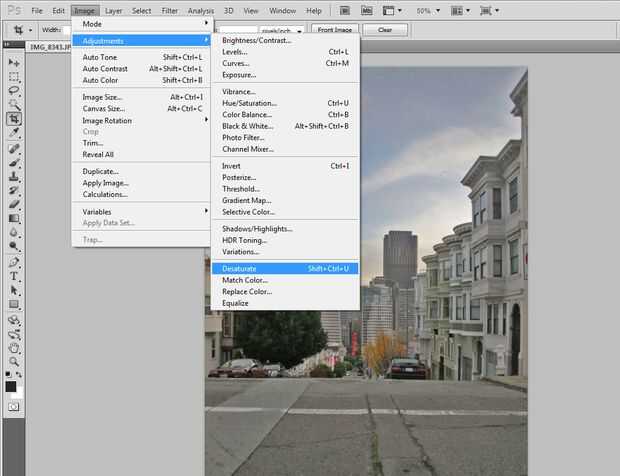Choose the Clone Stamp tool
This screenshot has width=620, height=476.
coord(14,176)
